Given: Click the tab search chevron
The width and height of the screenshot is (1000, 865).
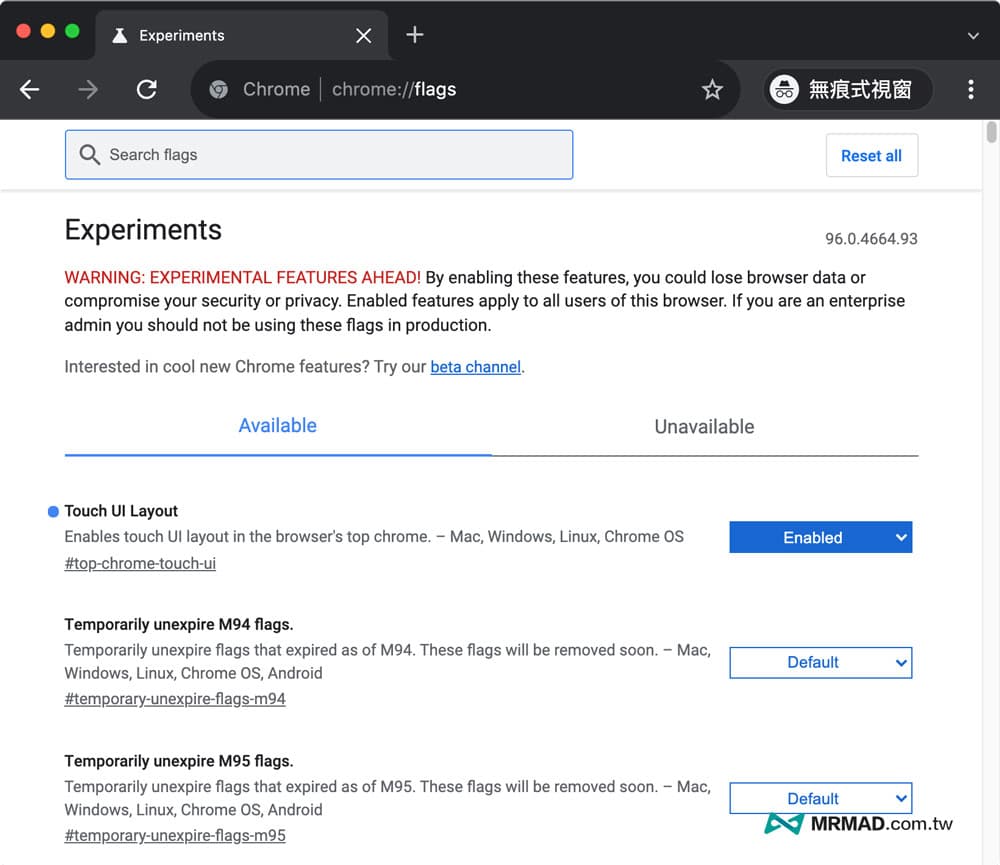Looking at the screenshot, I should point(973,36).
